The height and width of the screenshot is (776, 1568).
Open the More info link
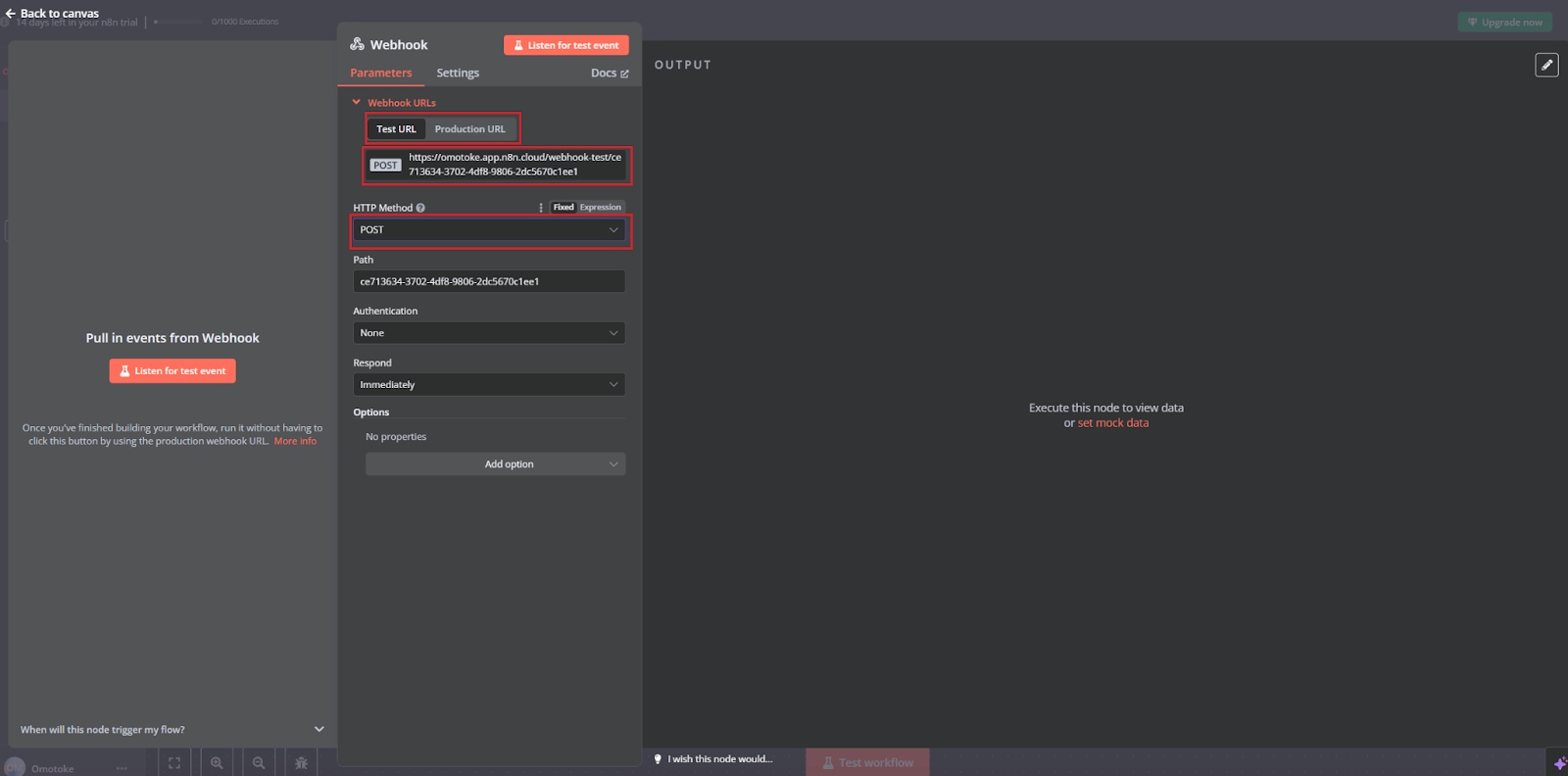click(x=295, y=441)
